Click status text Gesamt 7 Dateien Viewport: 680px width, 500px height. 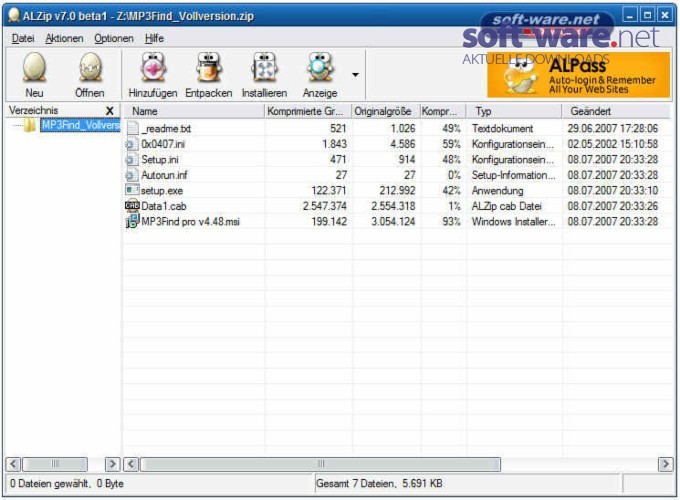point(356,484)
